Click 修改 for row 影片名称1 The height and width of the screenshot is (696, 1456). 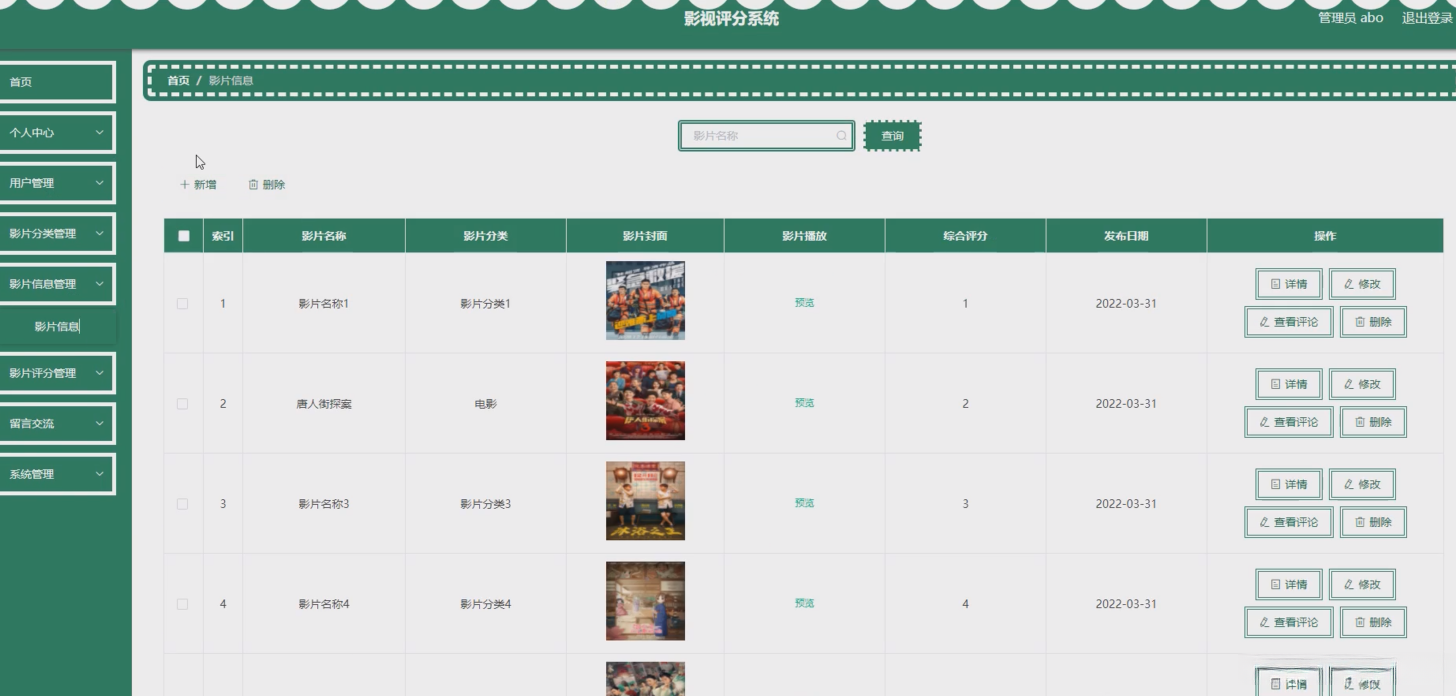tap(1362, 284)
